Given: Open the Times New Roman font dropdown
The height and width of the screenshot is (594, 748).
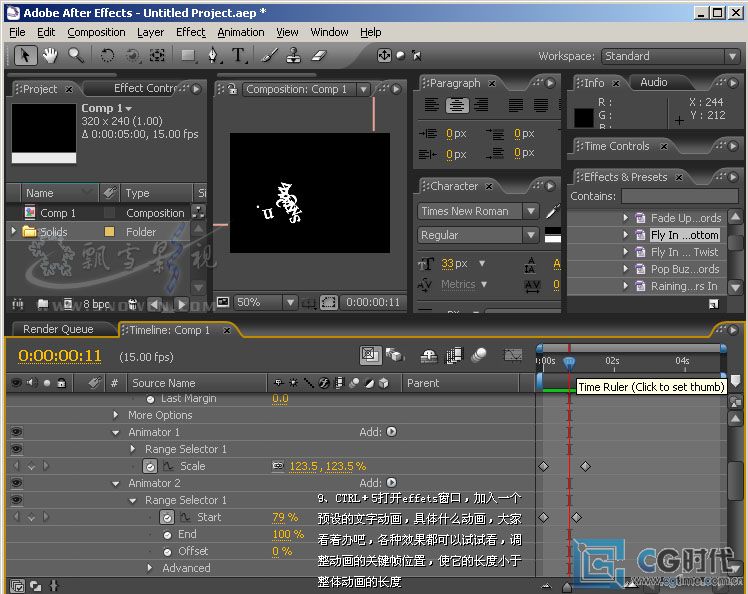Looking at the screenshot, I should (478, 211).
